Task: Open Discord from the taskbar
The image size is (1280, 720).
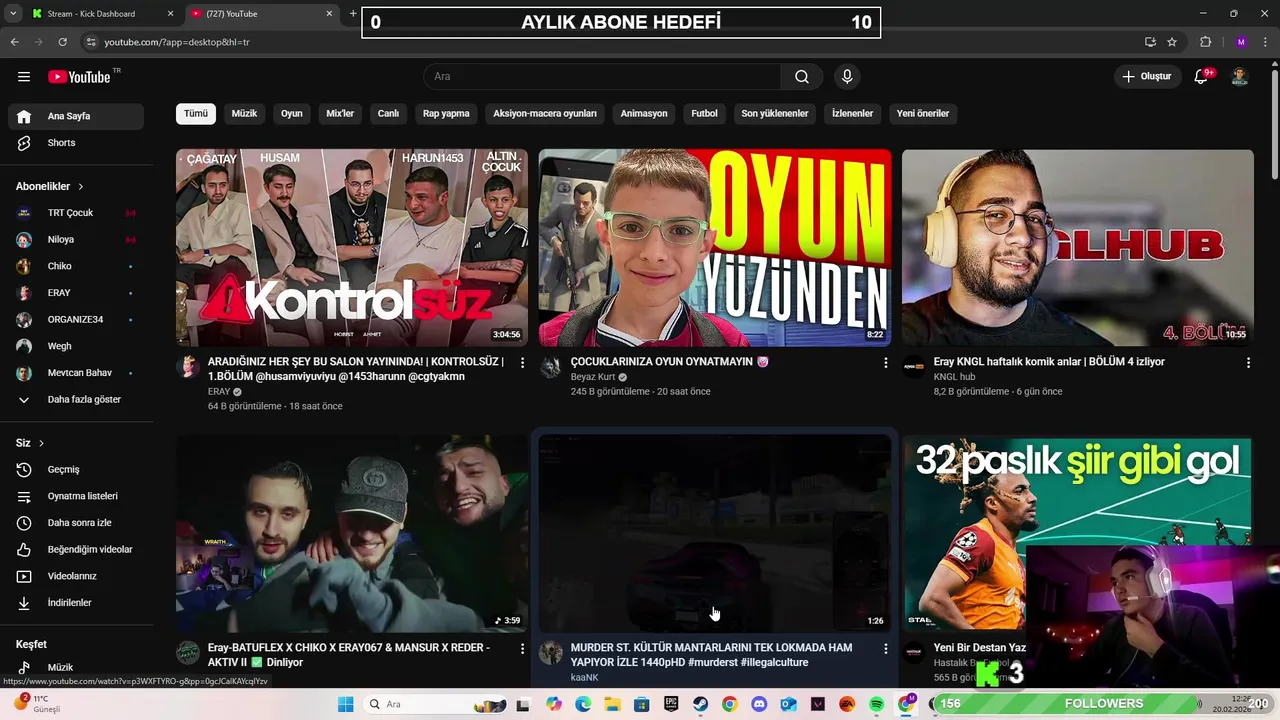Action: point(759,704)
